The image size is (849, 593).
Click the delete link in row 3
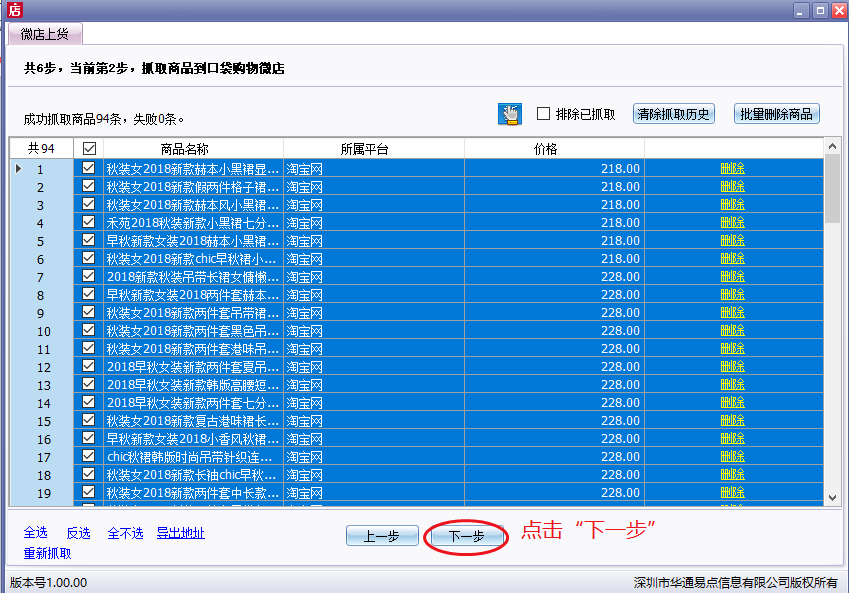coord(732,204)
